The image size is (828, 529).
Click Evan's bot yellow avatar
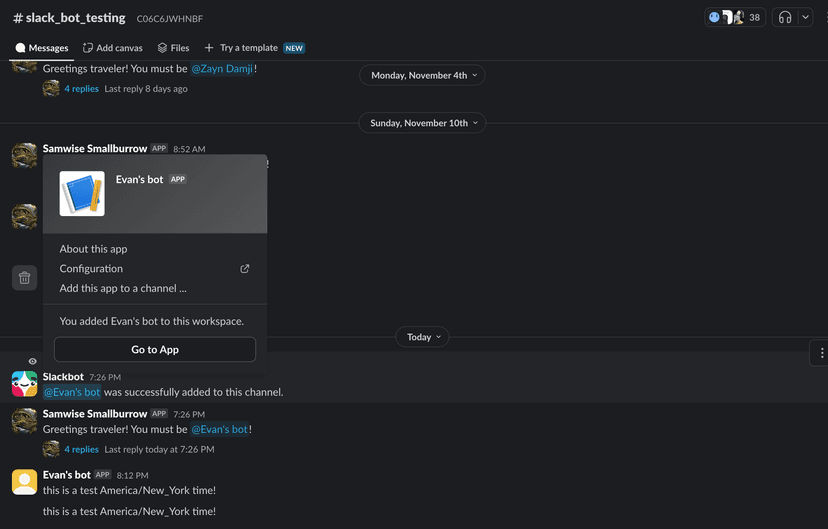pyautogui.click(x=25, y=482)
